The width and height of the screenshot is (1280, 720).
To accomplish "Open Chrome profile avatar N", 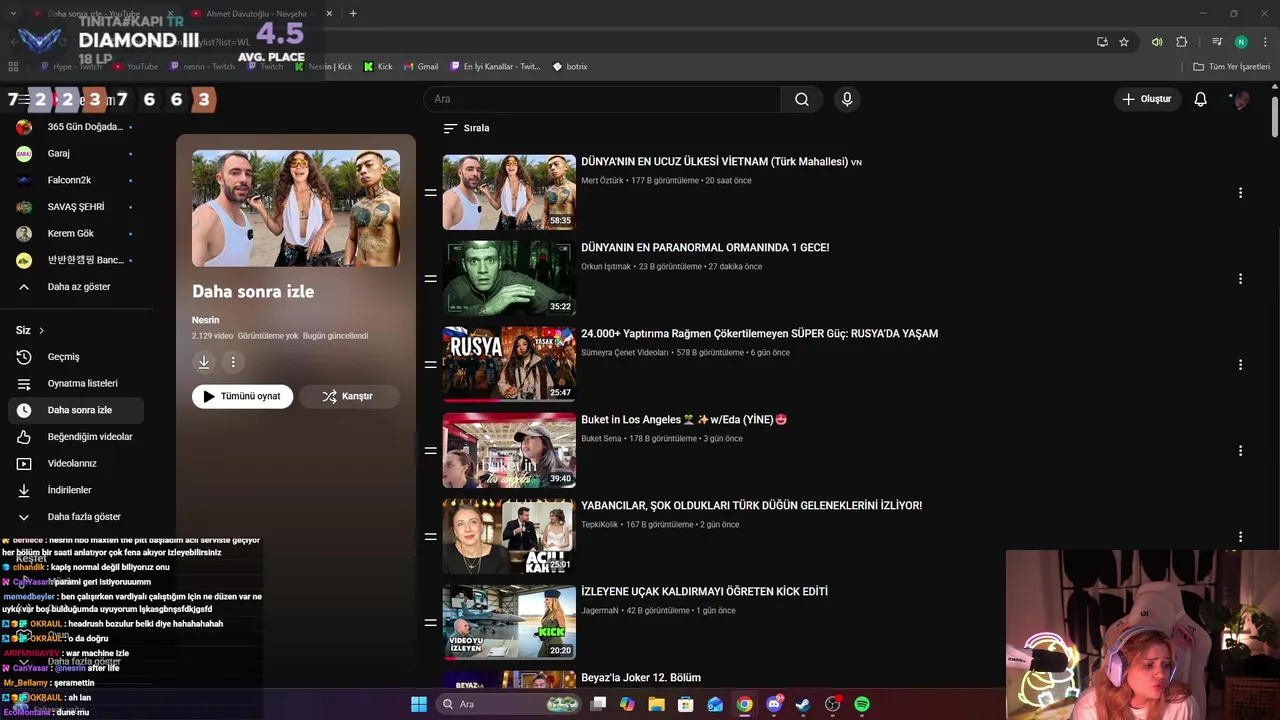I will click(x=1241, y=42).
